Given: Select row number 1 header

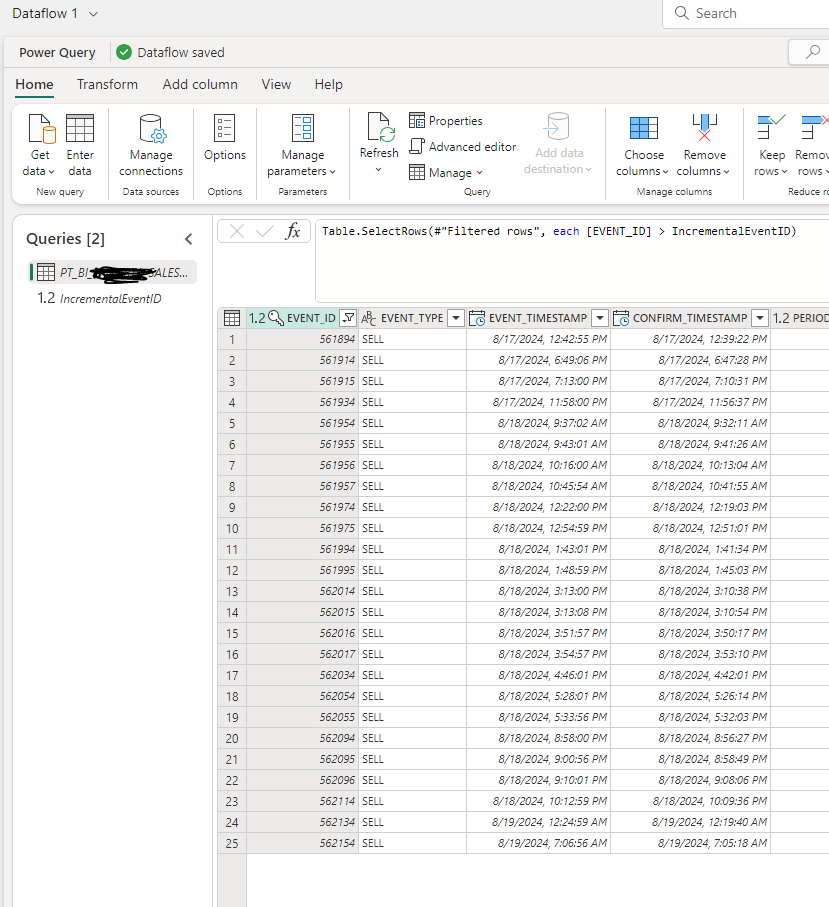Looking at the screenshot, I should pos(232,340).
